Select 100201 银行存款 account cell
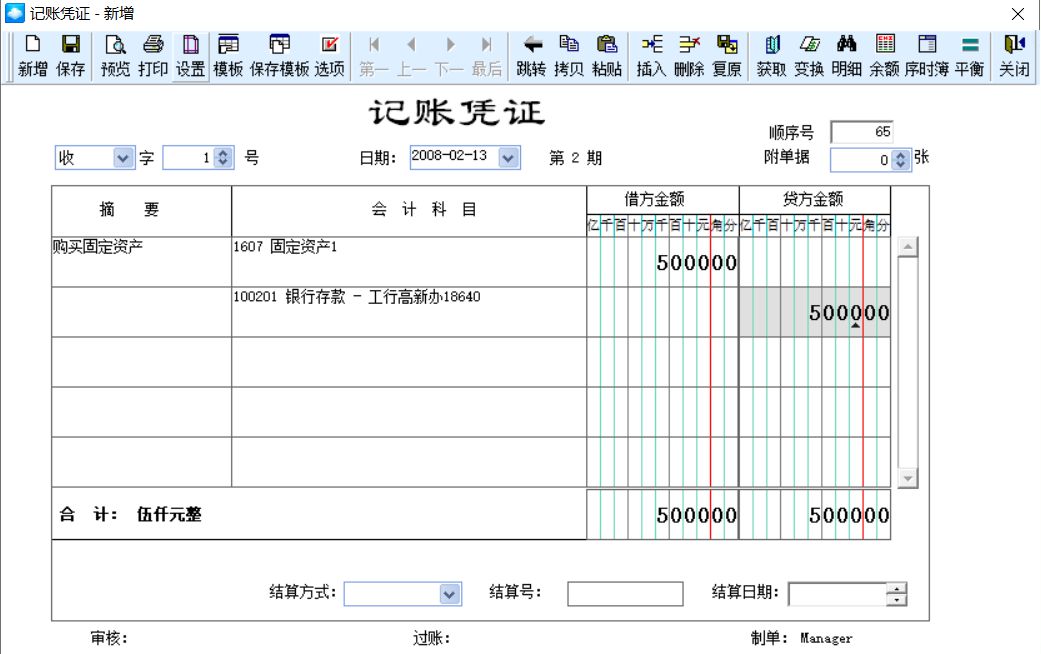1041x654 pixels. point(409,312)
